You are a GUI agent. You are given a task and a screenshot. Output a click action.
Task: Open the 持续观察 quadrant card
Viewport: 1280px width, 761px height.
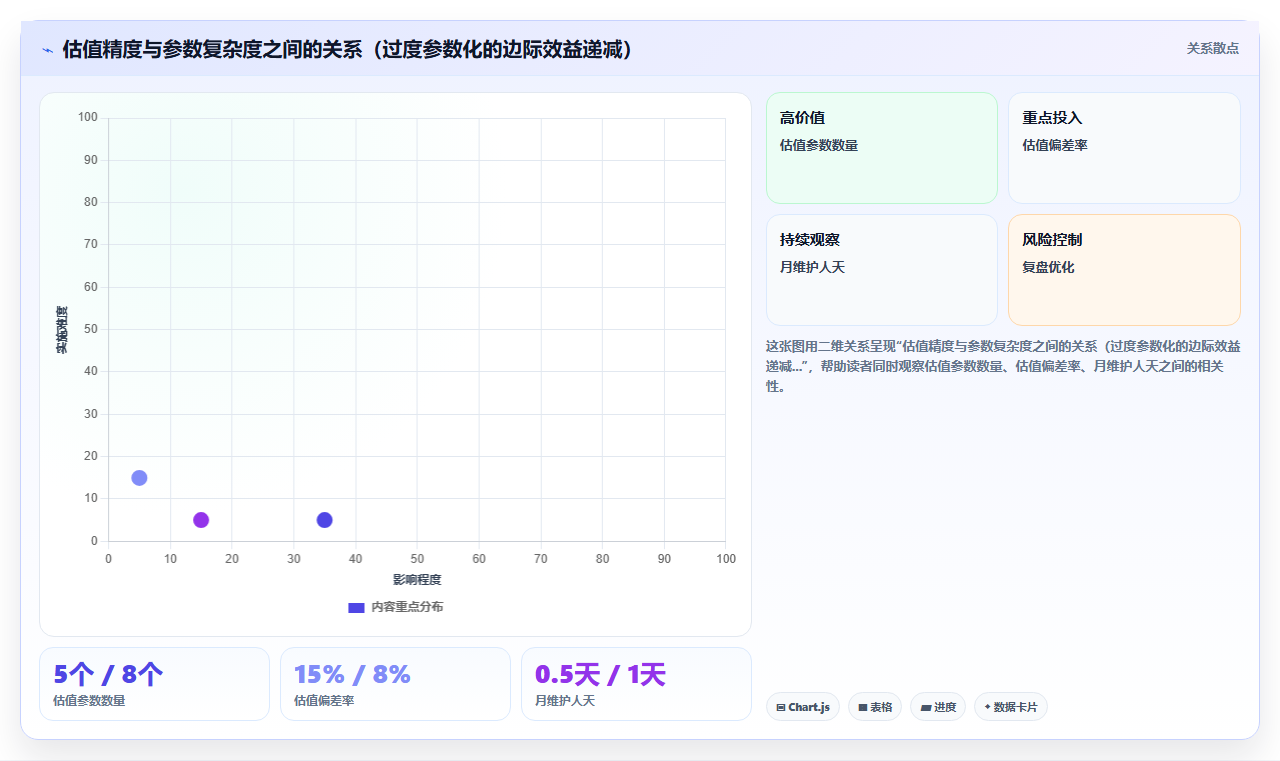point(882,270)
